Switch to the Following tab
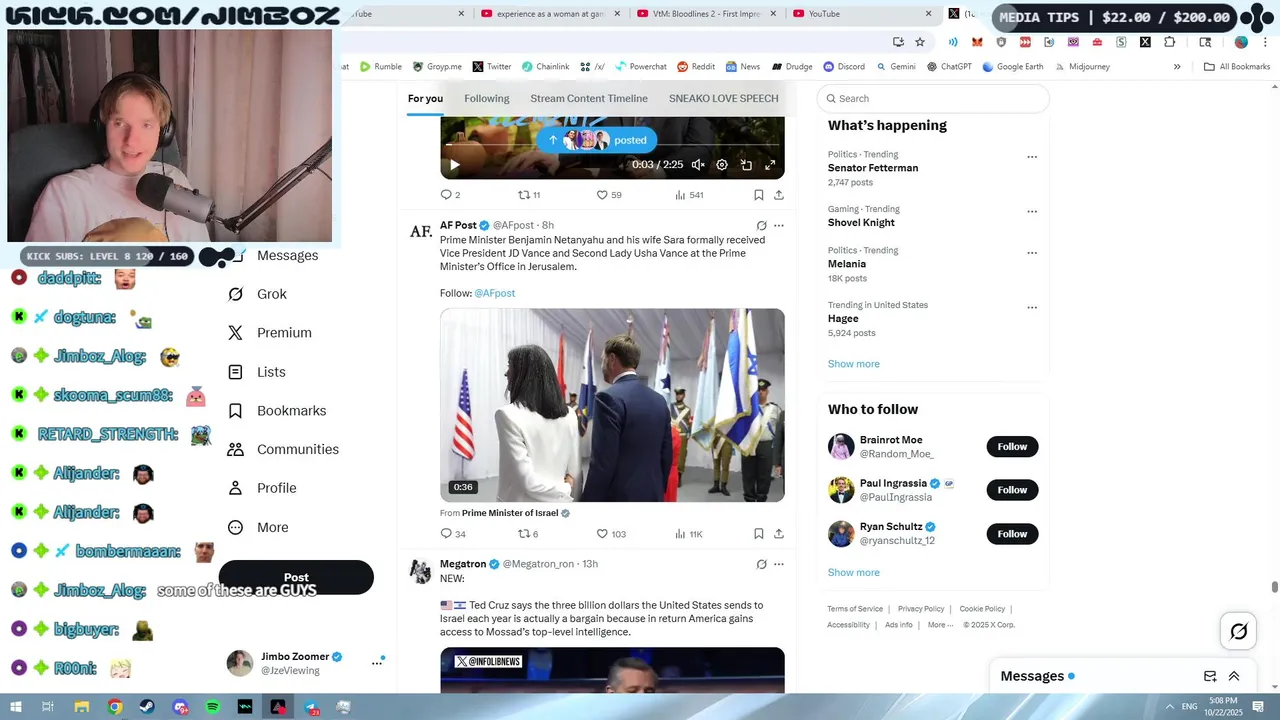The width and height of the screenshot is (1280, 720). point(487,98)
